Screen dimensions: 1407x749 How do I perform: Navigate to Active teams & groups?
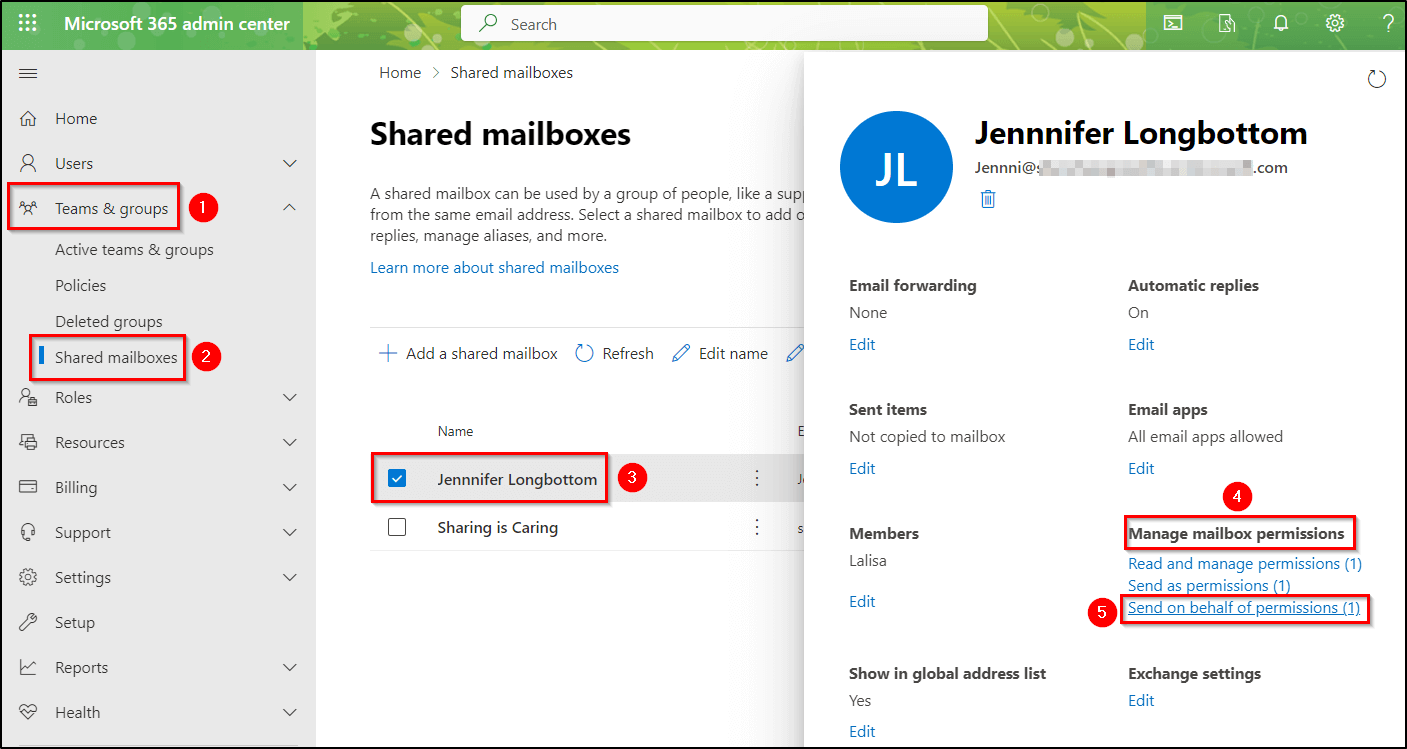point(133,249)
